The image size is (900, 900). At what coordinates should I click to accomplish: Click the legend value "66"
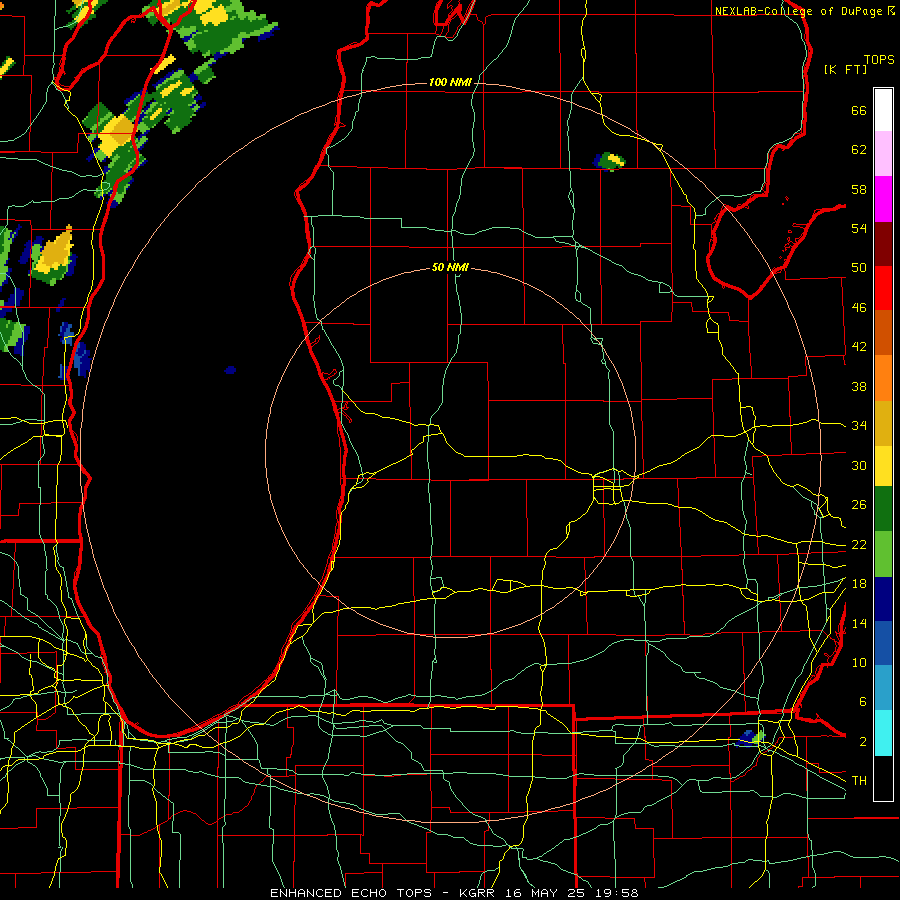[x=859, y=110]
